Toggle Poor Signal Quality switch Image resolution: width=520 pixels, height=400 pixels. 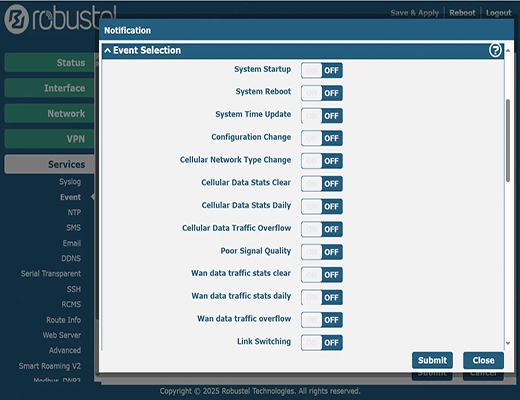click(322, 252)
